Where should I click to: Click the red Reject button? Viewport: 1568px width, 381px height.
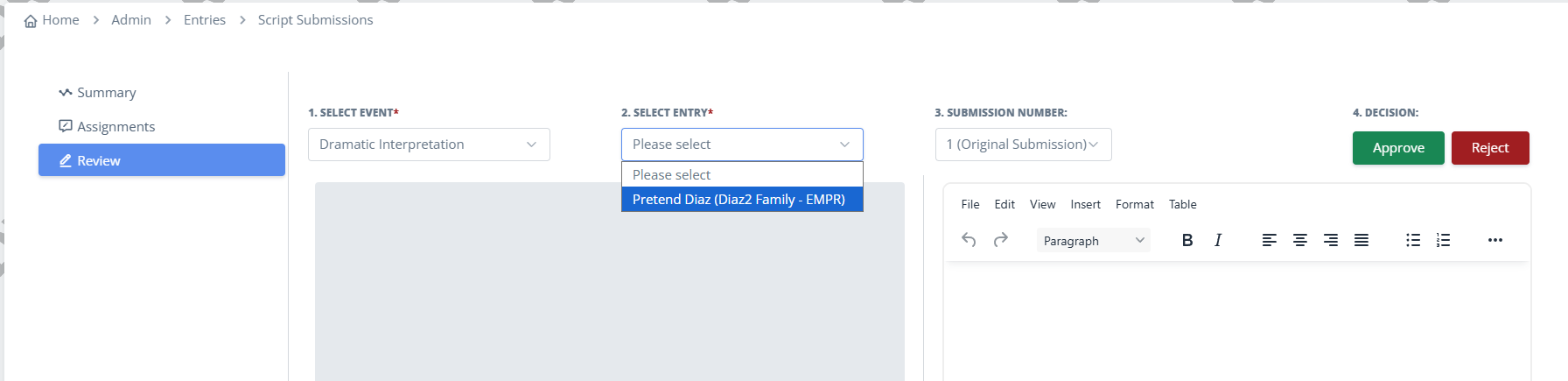tap(1489, 148)
